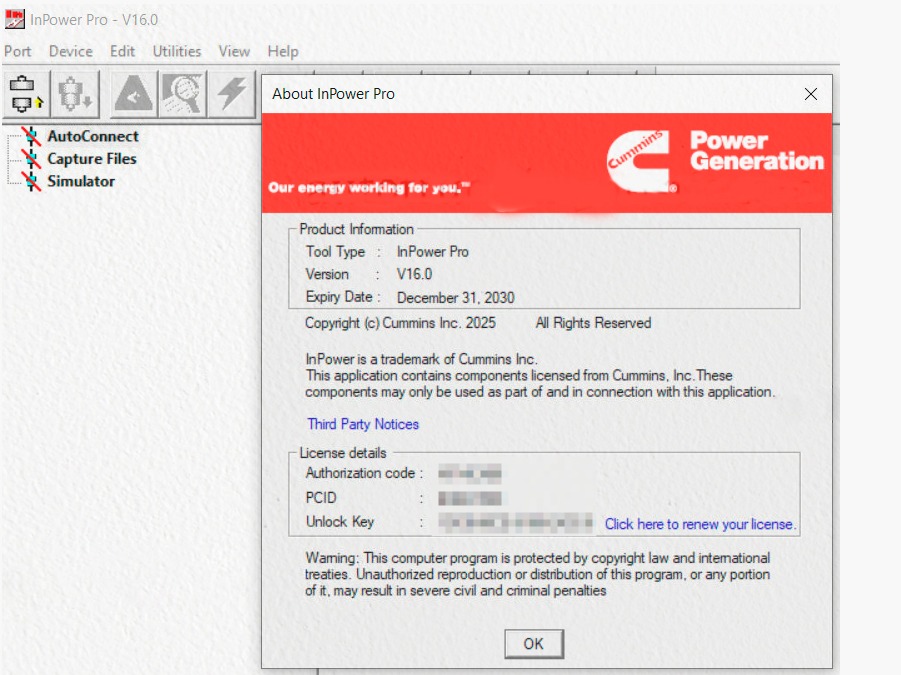Close the About InPower Pro dialog
Viewport: 901px width, 675px height.
(x=811, y=94)
